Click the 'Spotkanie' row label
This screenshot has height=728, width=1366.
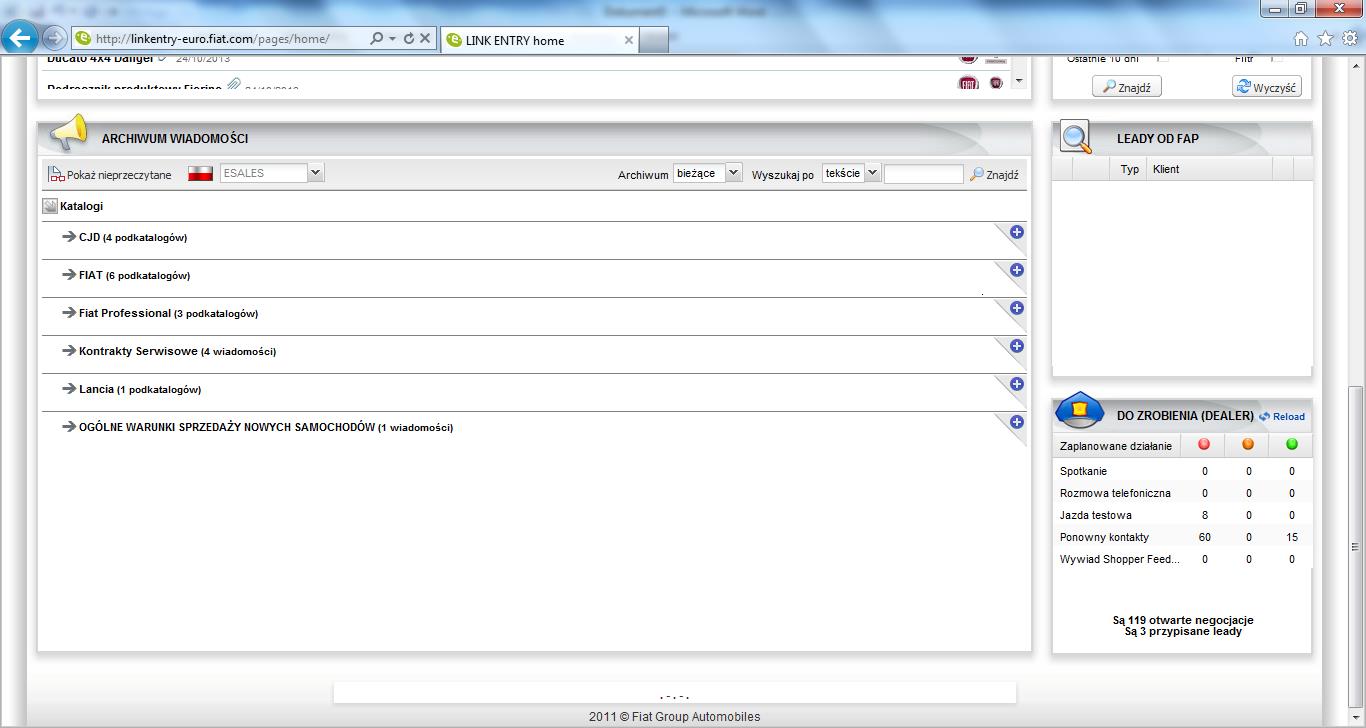[1083, 471]
